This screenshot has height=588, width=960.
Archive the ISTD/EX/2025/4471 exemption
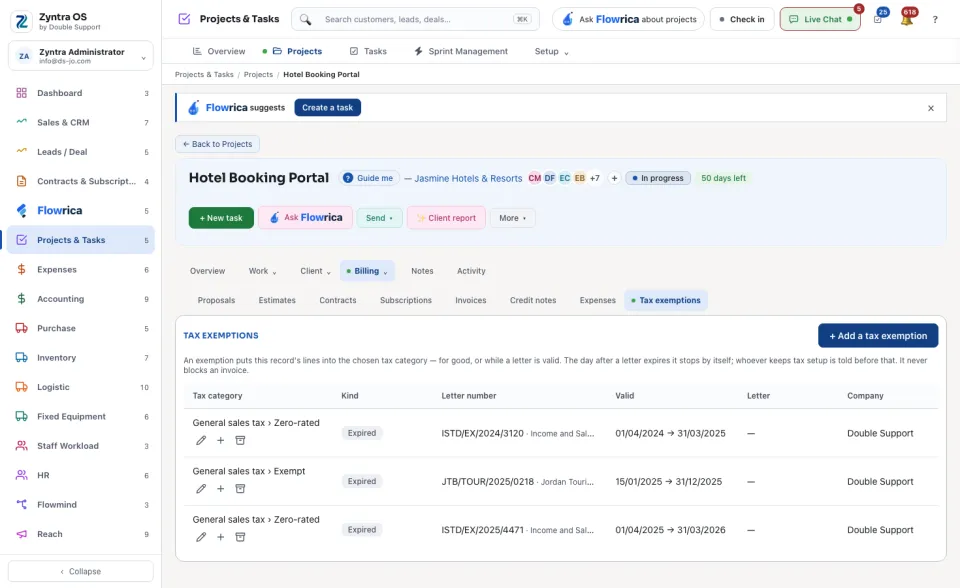coord(240,537)
